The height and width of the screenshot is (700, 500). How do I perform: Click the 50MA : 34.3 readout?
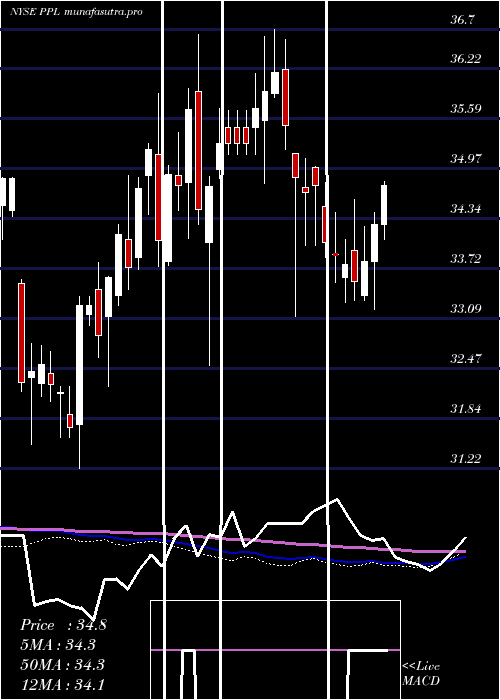point(62,664)
